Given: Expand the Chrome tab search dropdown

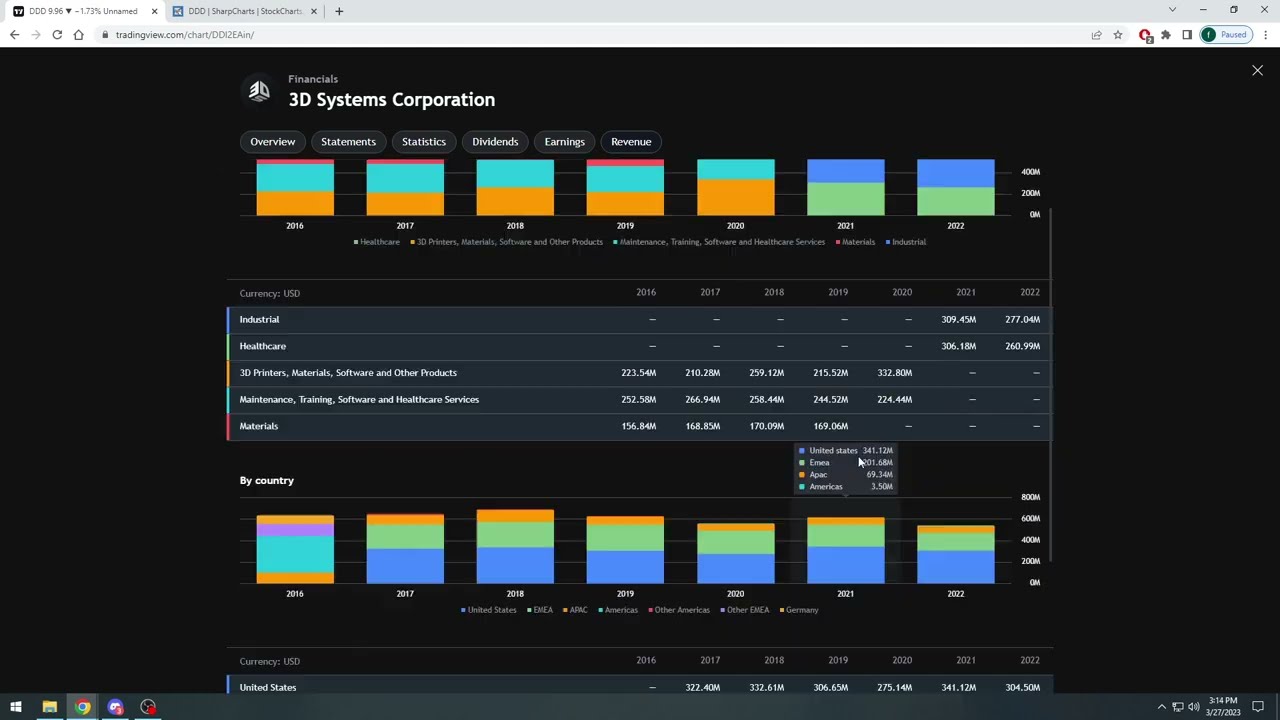Looking at the screenshot, I should click(x=1172, y=11).
